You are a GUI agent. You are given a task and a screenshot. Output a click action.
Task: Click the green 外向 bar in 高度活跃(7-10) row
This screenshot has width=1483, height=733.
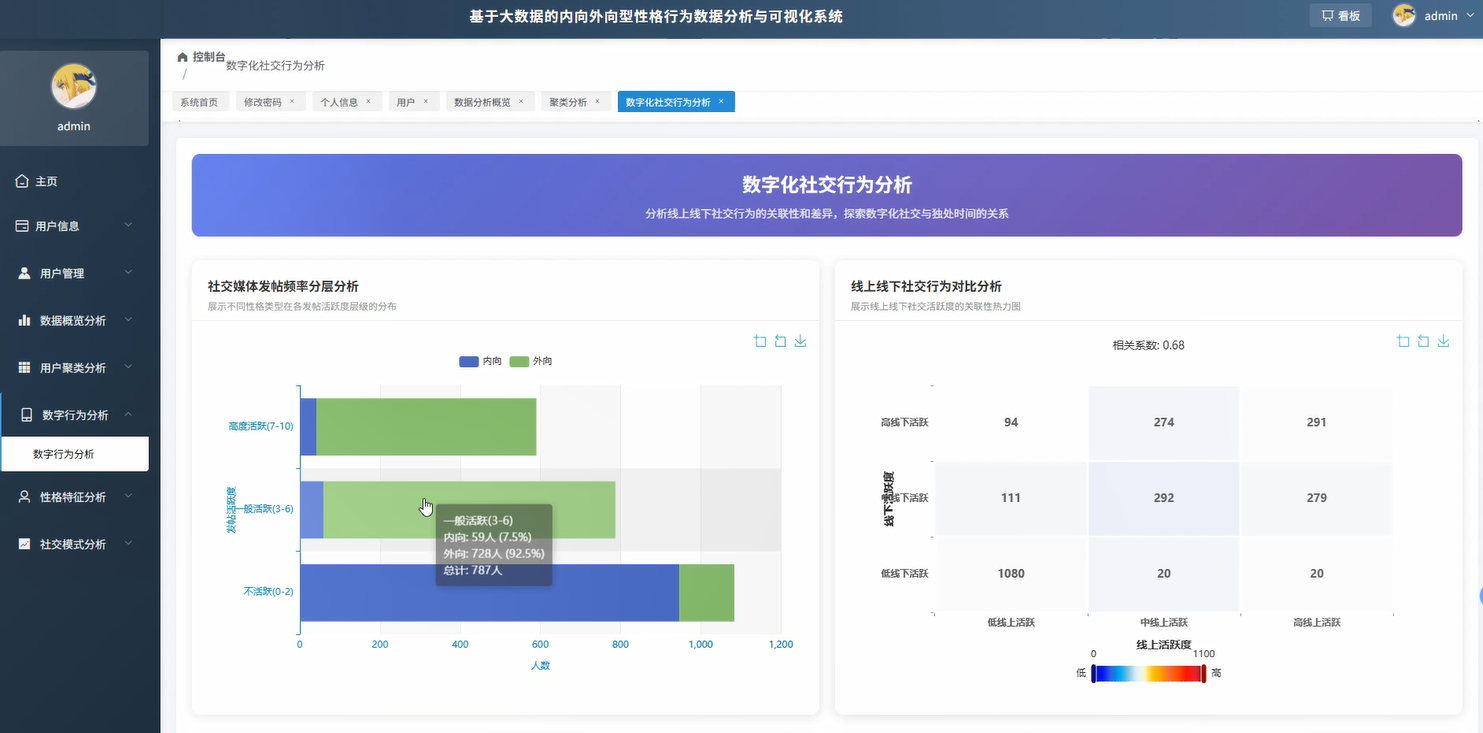click(426, 427)
